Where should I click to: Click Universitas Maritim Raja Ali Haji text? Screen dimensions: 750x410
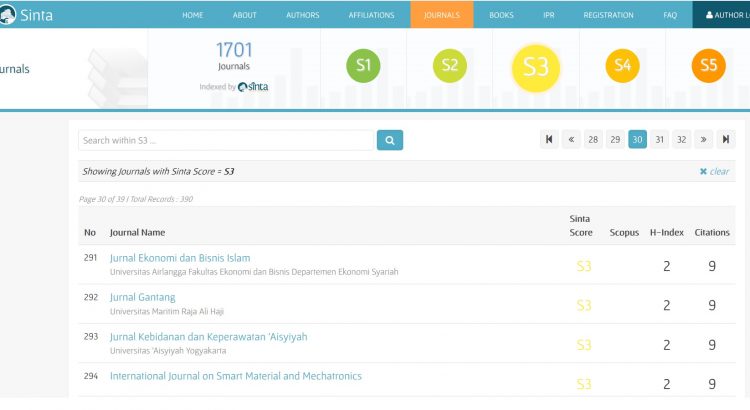[x=167, y=311]
